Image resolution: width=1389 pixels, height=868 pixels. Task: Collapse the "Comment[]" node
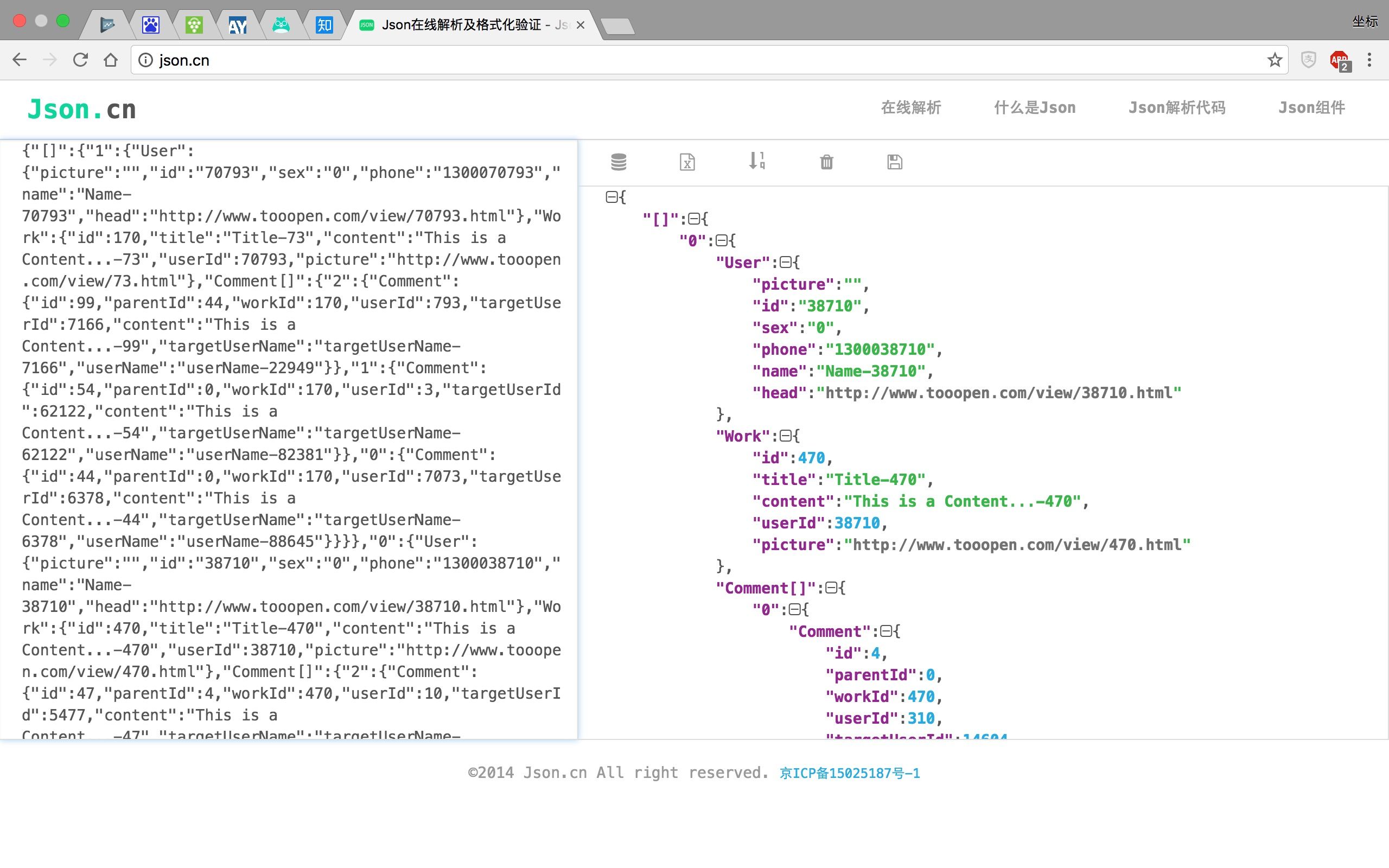pos(831,588)
